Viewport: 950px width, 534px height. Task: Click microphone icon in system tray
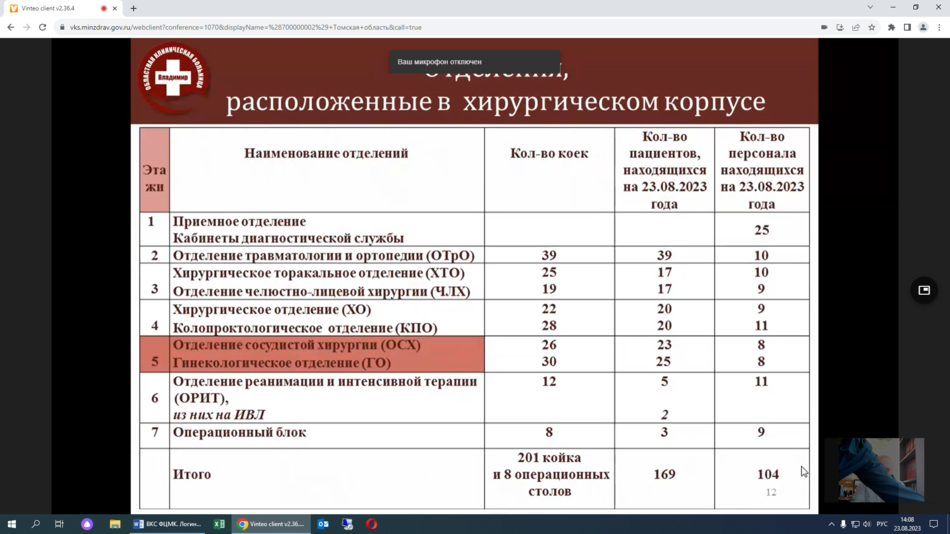(843, 524)
